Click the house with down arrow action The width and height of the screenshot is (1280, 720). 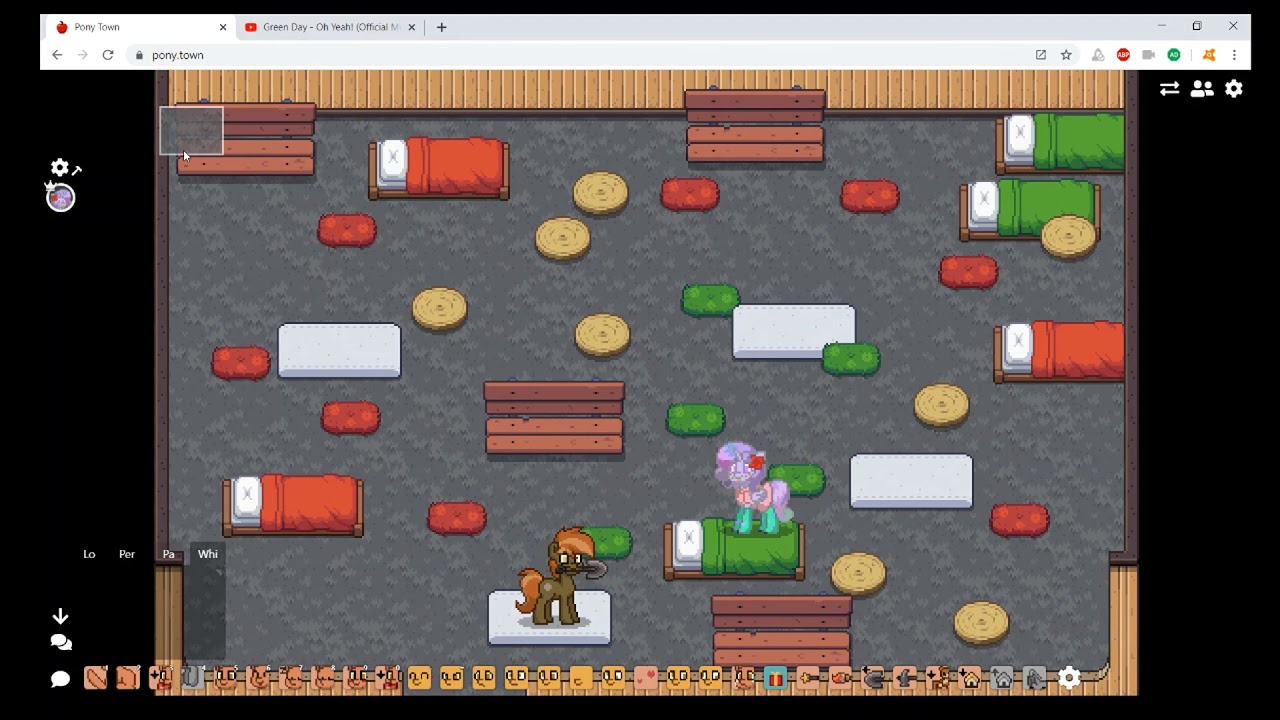pos(970,678)
